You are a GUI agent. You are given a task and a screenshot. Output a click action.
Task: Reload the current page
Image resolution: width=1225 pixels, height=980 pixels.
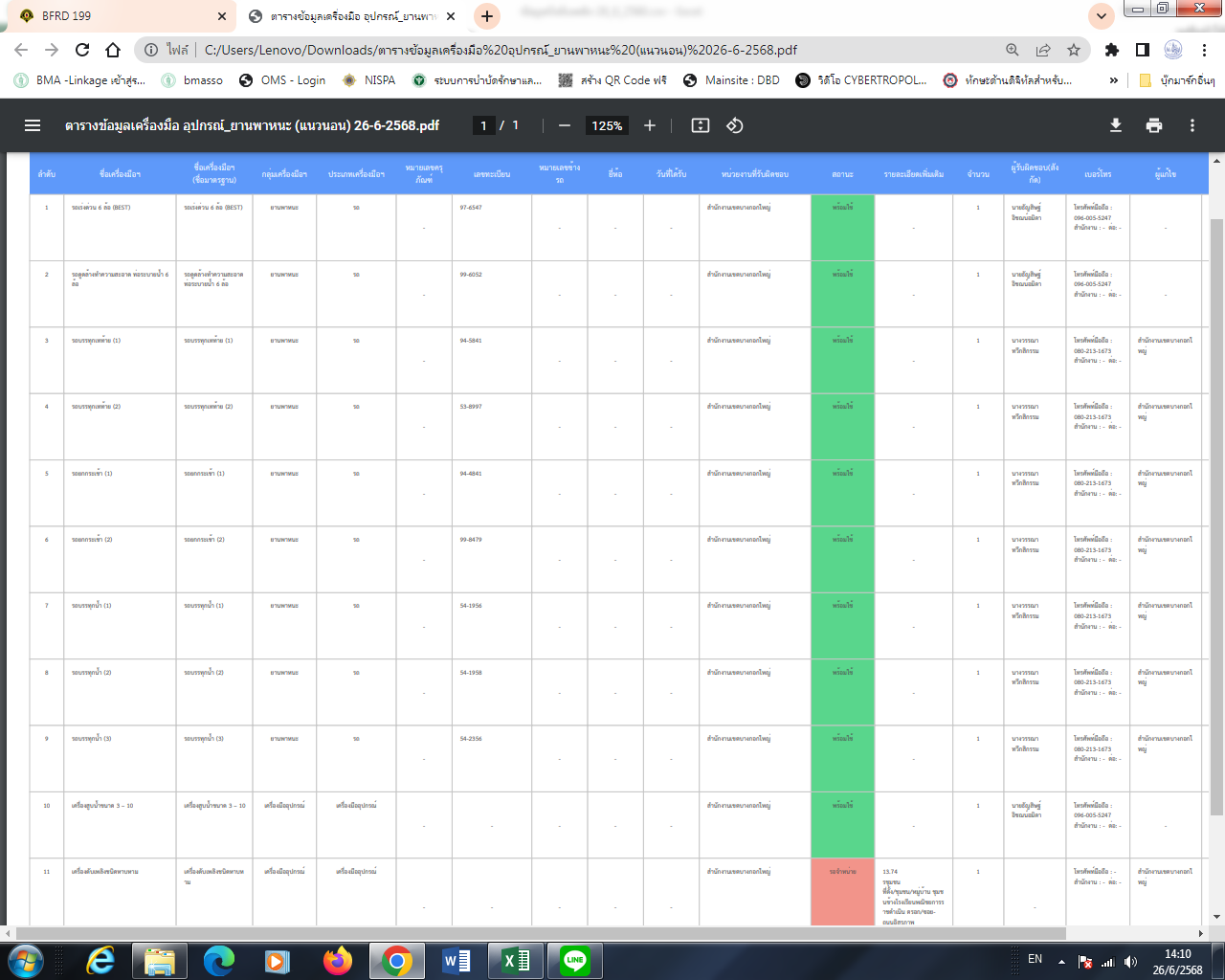tap(82, 50)
